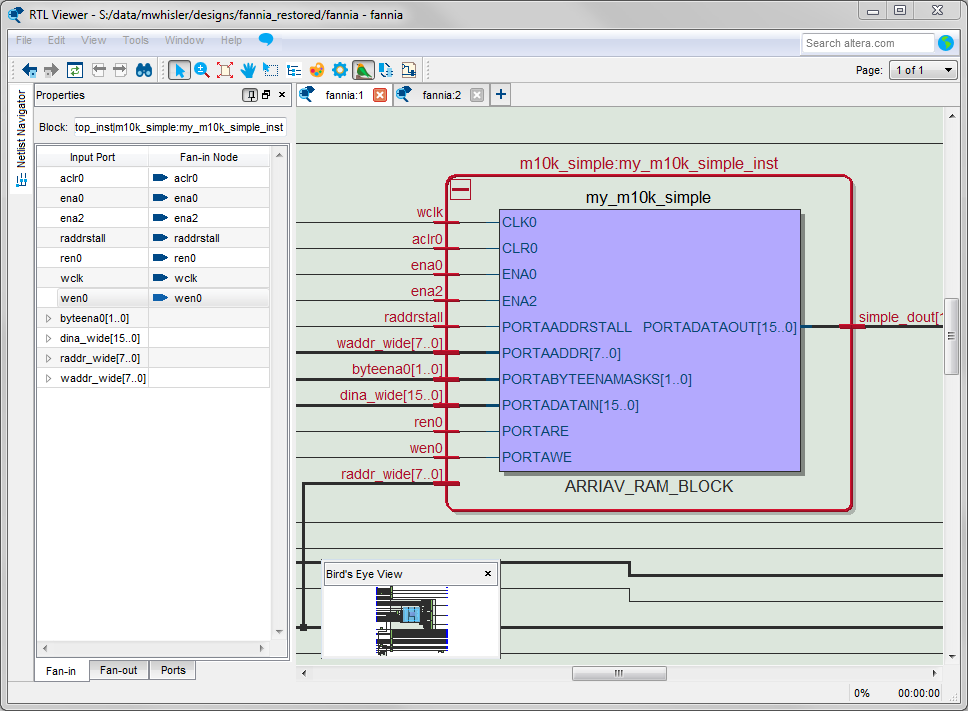Add a new tab with plus button
The height and width of the screenshot is (711, 968).
pyautogui.click(x=501, y=95)
